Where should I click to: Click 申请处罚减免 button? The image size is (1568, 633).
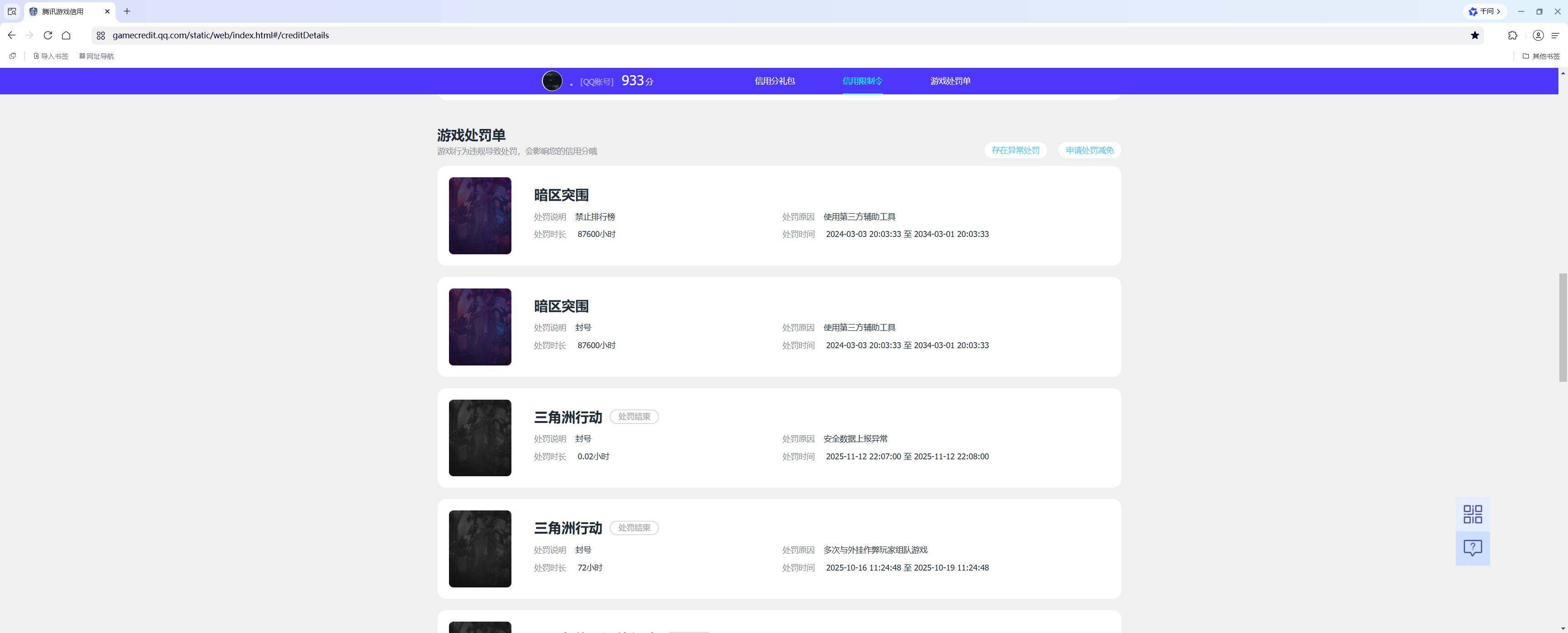[1089, 150]
